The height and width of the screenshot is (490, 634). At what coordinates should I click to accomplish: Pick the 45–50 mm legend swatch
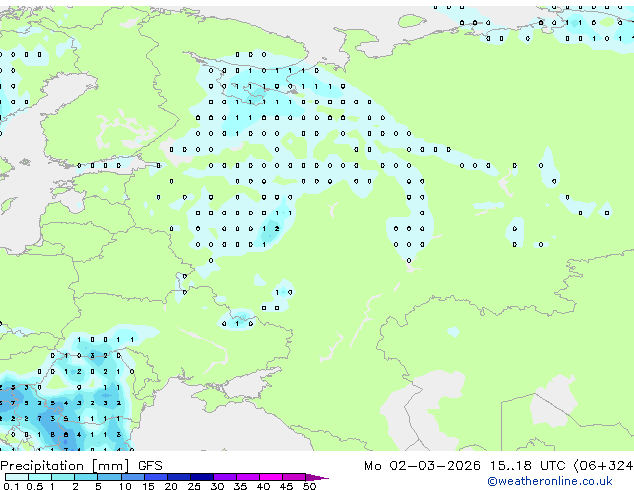[294, 477]
